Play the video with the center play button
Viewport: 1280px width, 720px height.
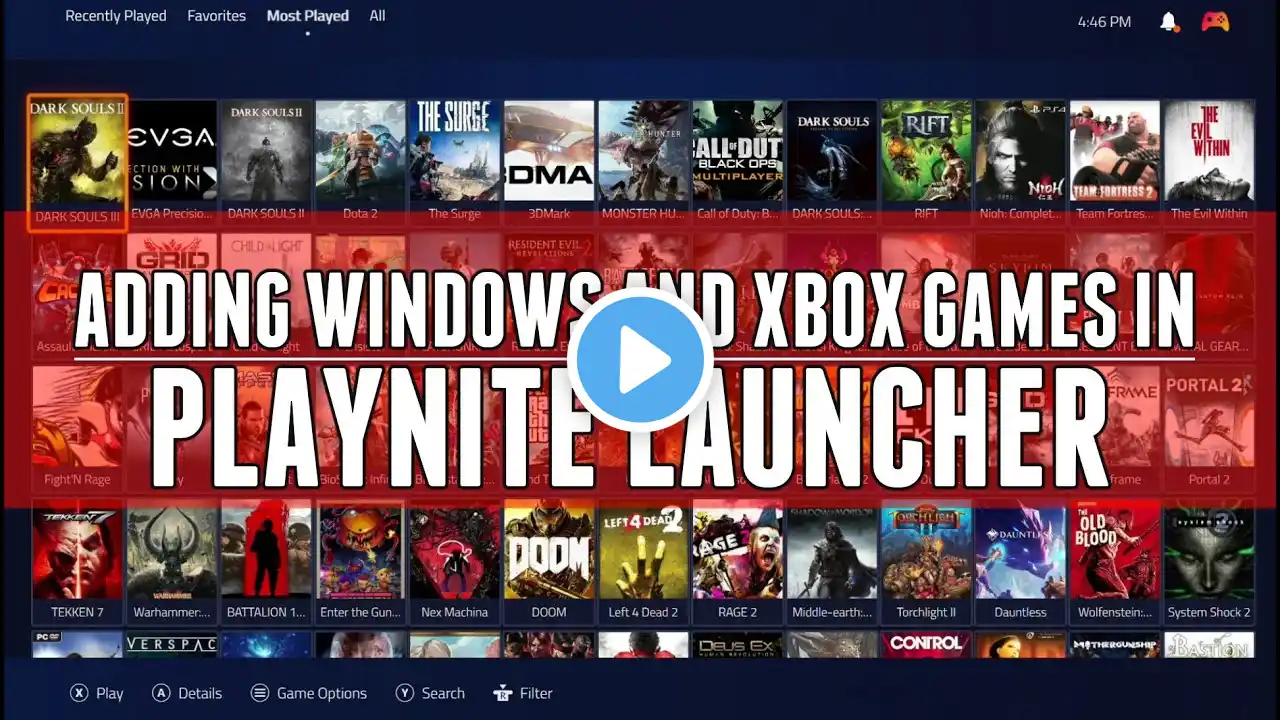coord(640,360)
